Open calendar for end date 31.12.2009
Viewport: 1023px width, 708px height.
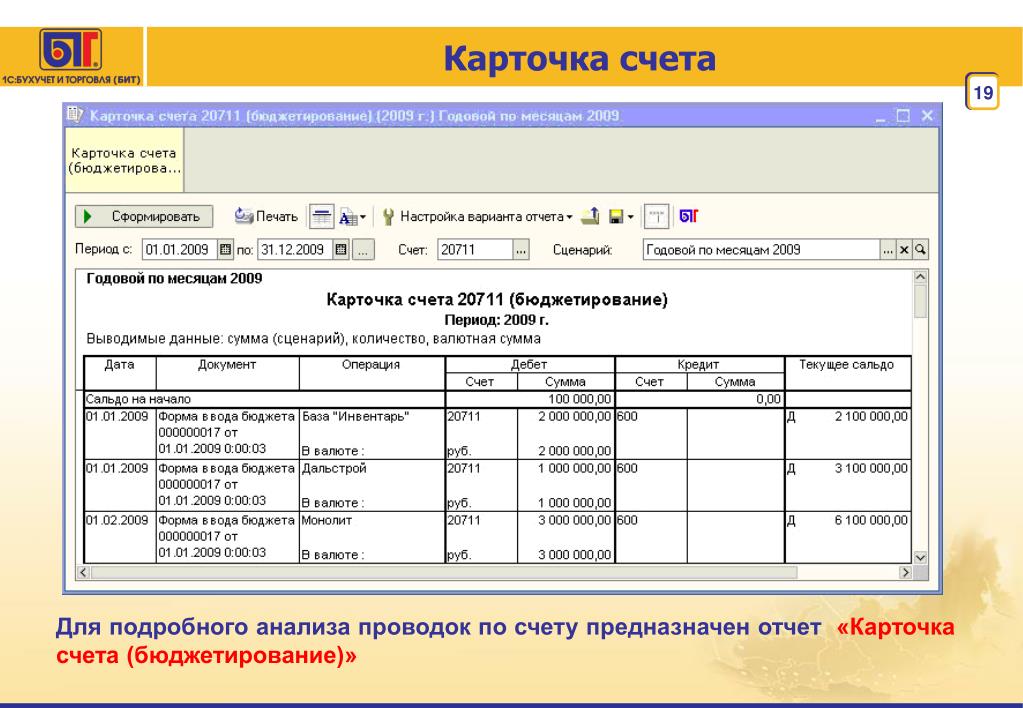(x=341, y=249)
